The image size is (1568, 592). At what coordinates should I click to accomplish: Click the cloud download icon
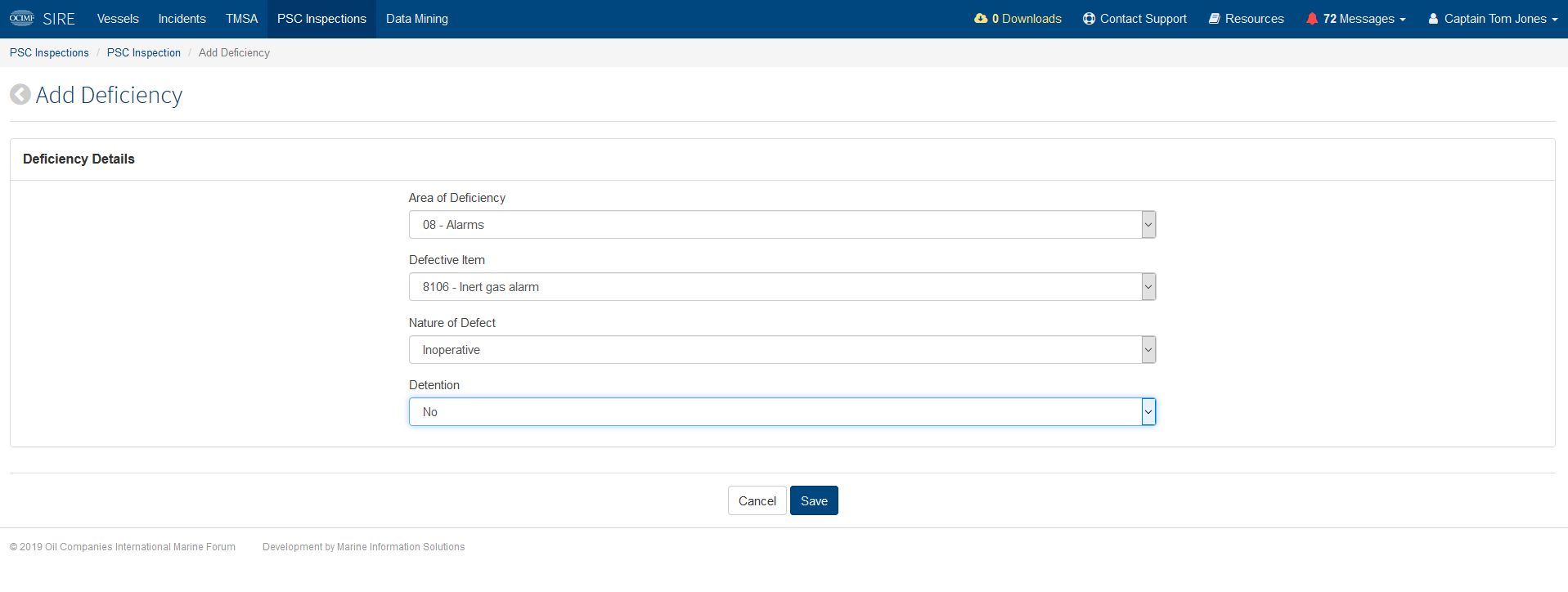[x=981, y=18]
